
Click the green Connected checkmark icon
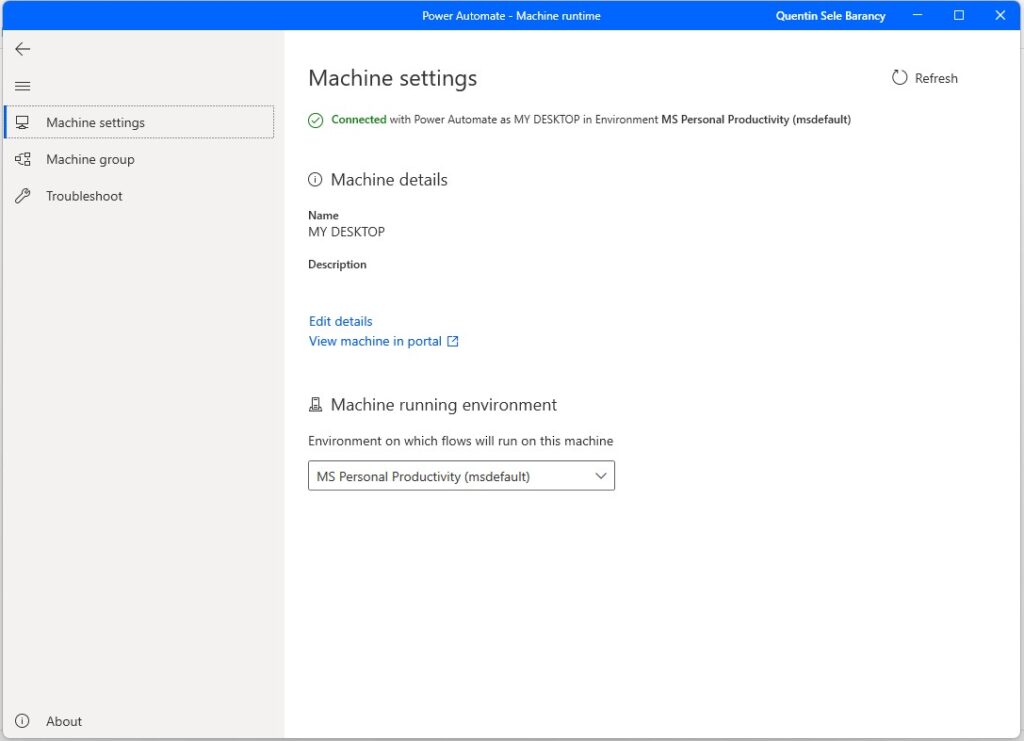coord(315,119)
